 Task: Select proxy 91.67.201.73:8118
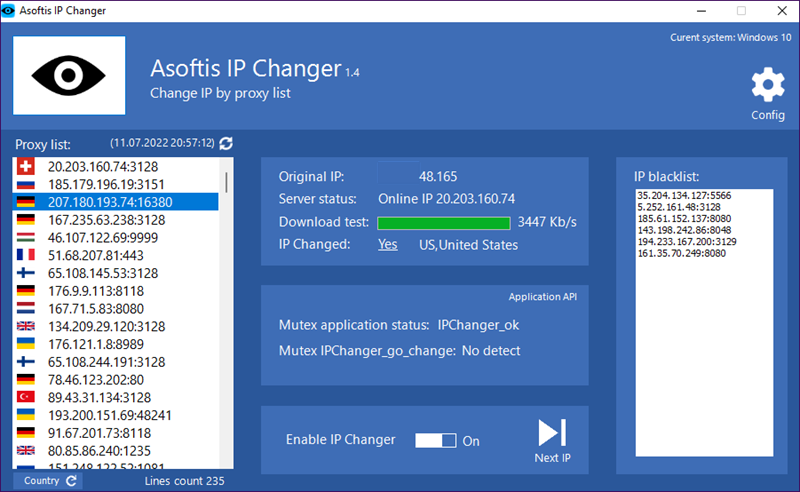(x=115, y=433)
